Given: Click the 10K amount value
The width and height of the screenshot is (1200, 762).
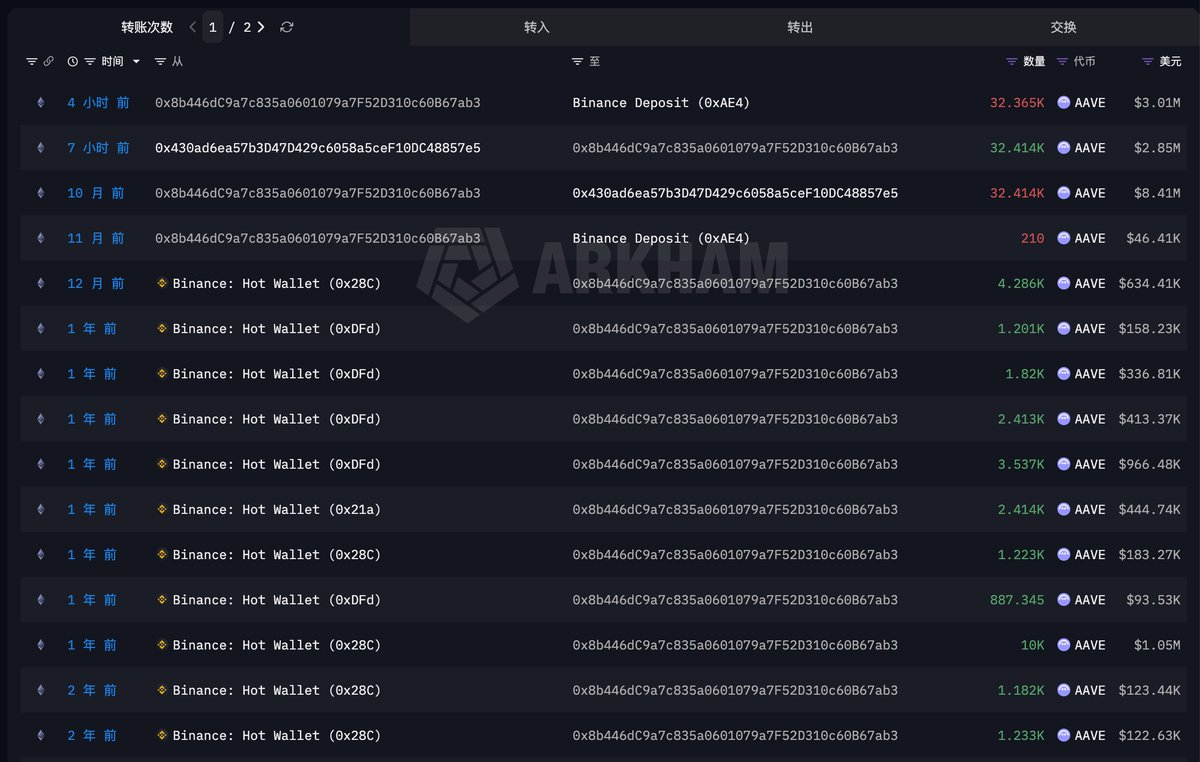Looking at the screenshot, I should 1033,645.
